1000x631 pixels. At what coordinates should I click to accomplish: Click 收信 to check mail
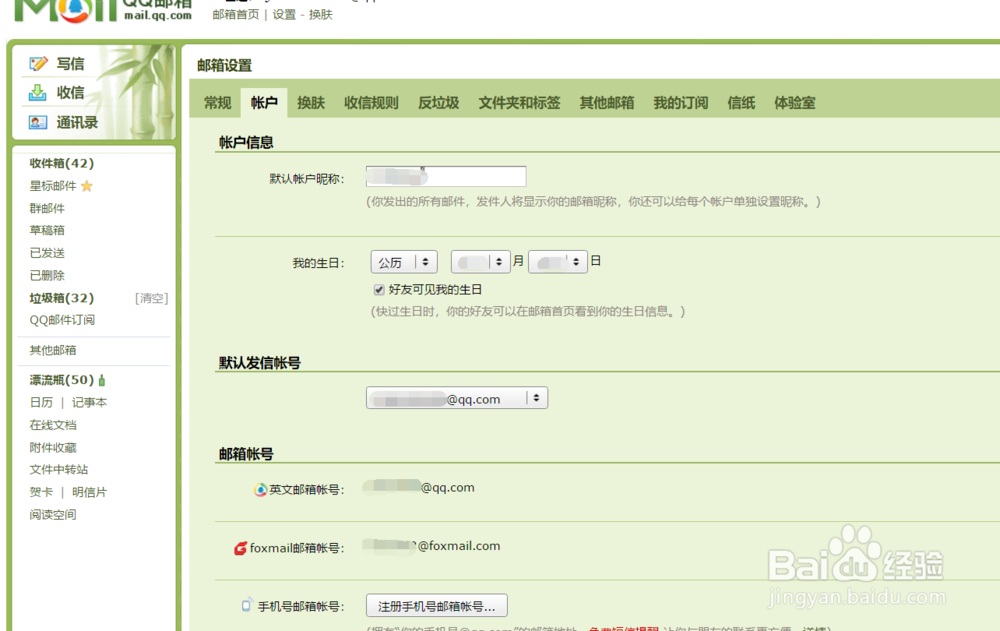pos(70,93)
